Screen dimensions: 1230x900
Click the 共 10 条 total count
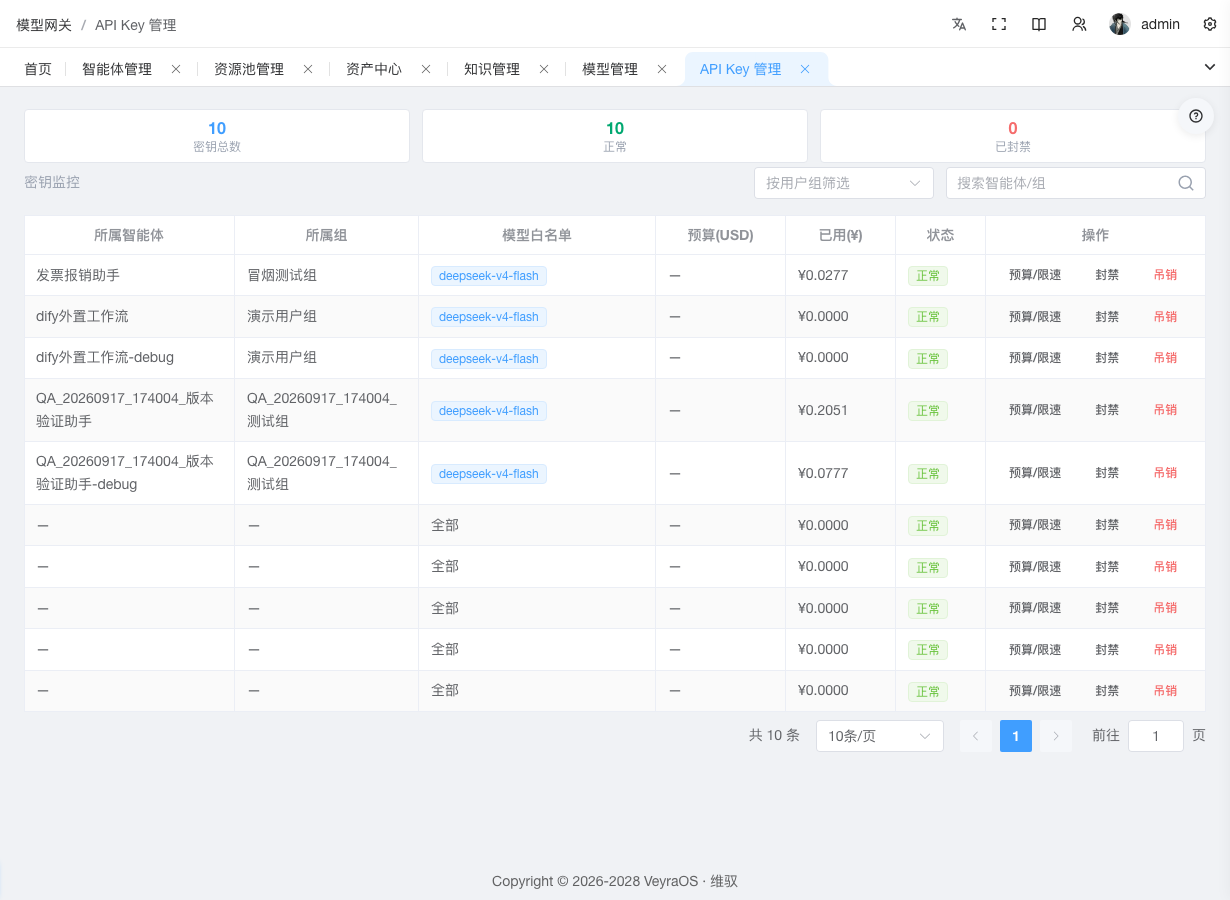tap(774, 735)
